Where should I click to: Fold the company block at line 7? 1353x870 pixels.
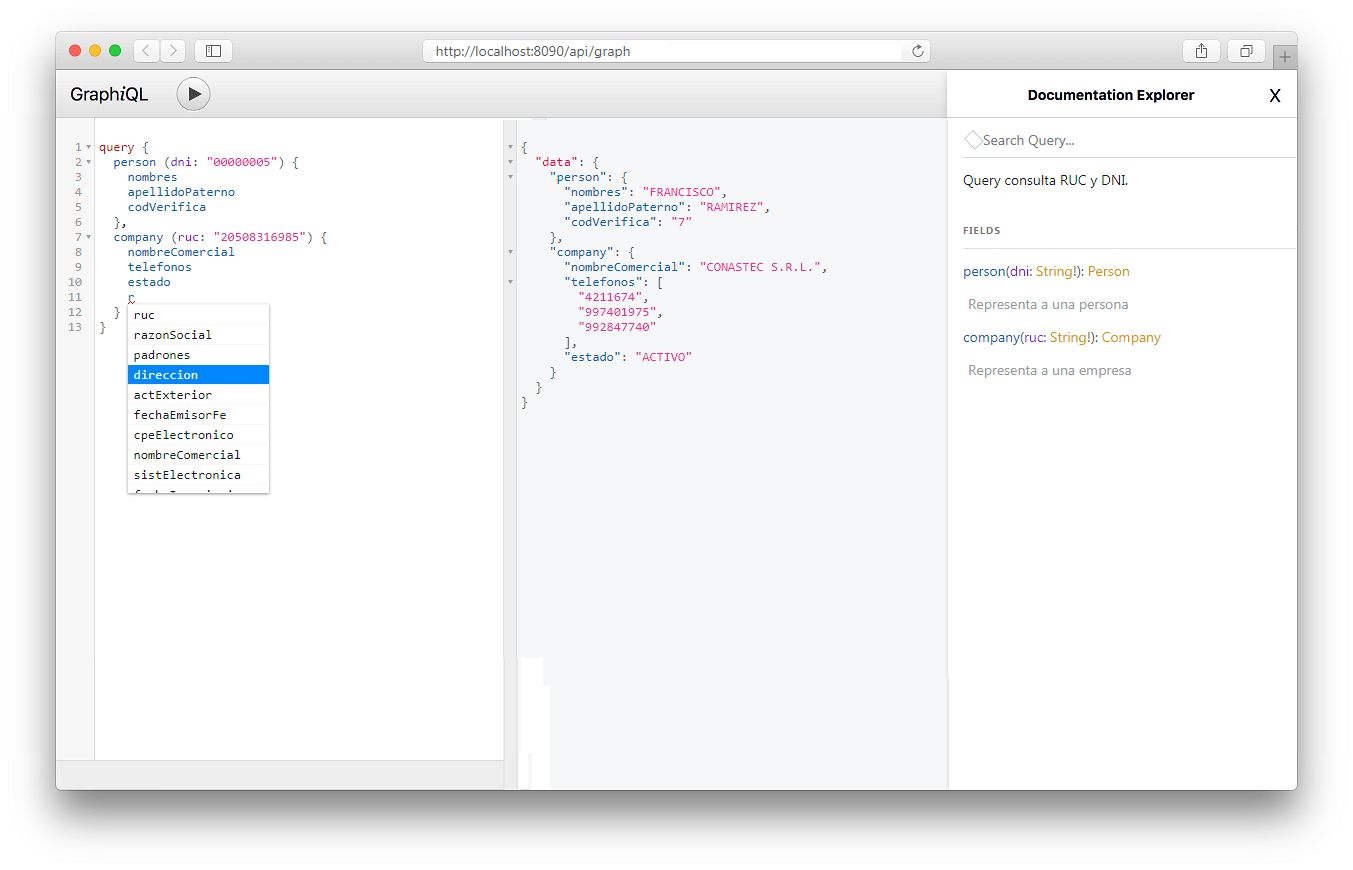(x=89, y=238)
